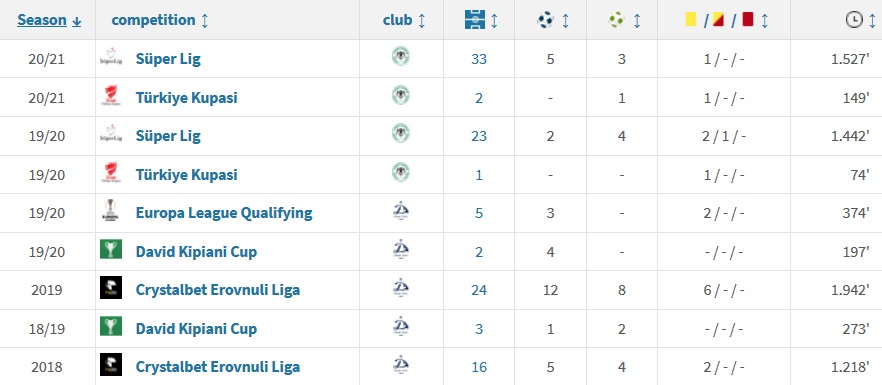882x385 pixels.
Task: Click the Europa League Qualifying logo icon
Action: click(111, 211)
